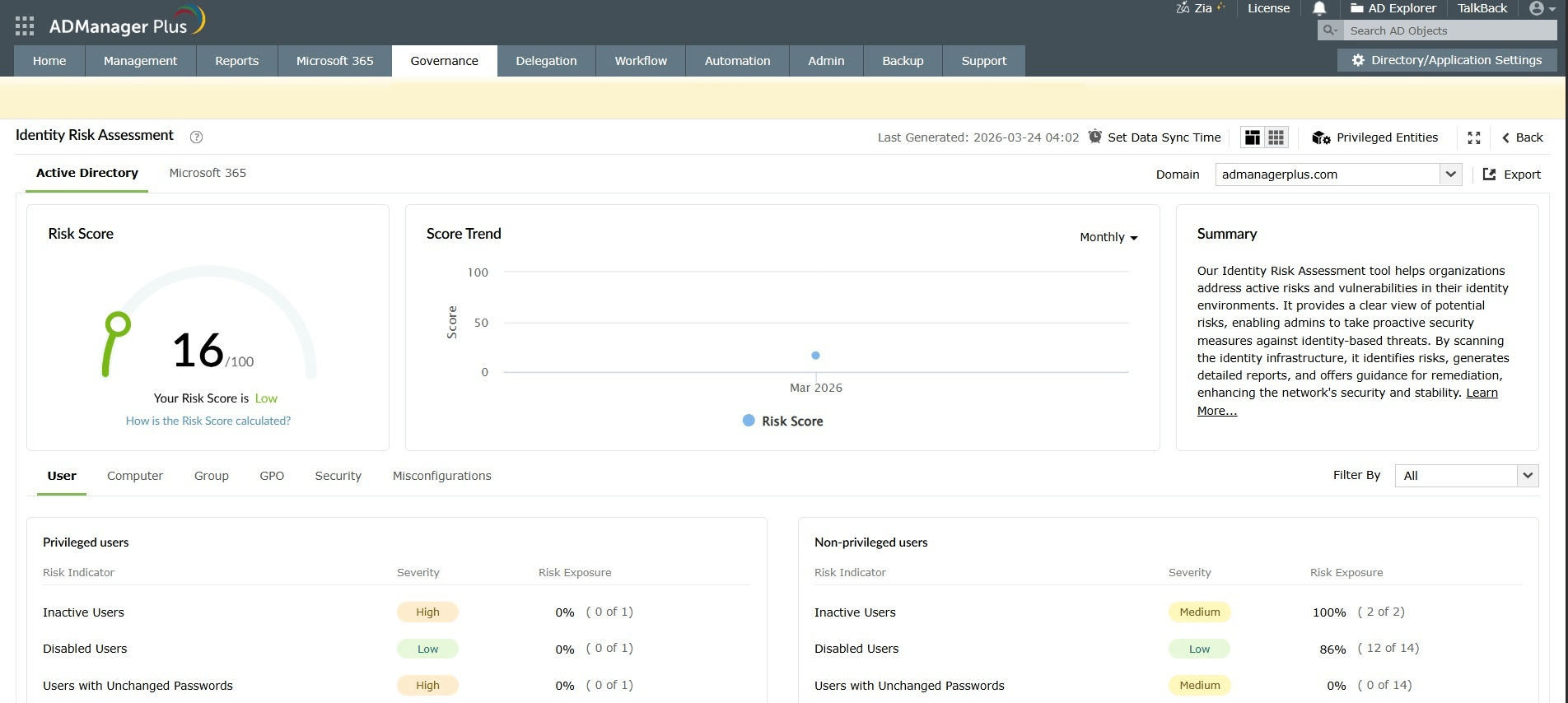This screenshot has width=1568, height=703.
Task: Select the Misconfigurations category tab
Action: (x=442, y=476)
